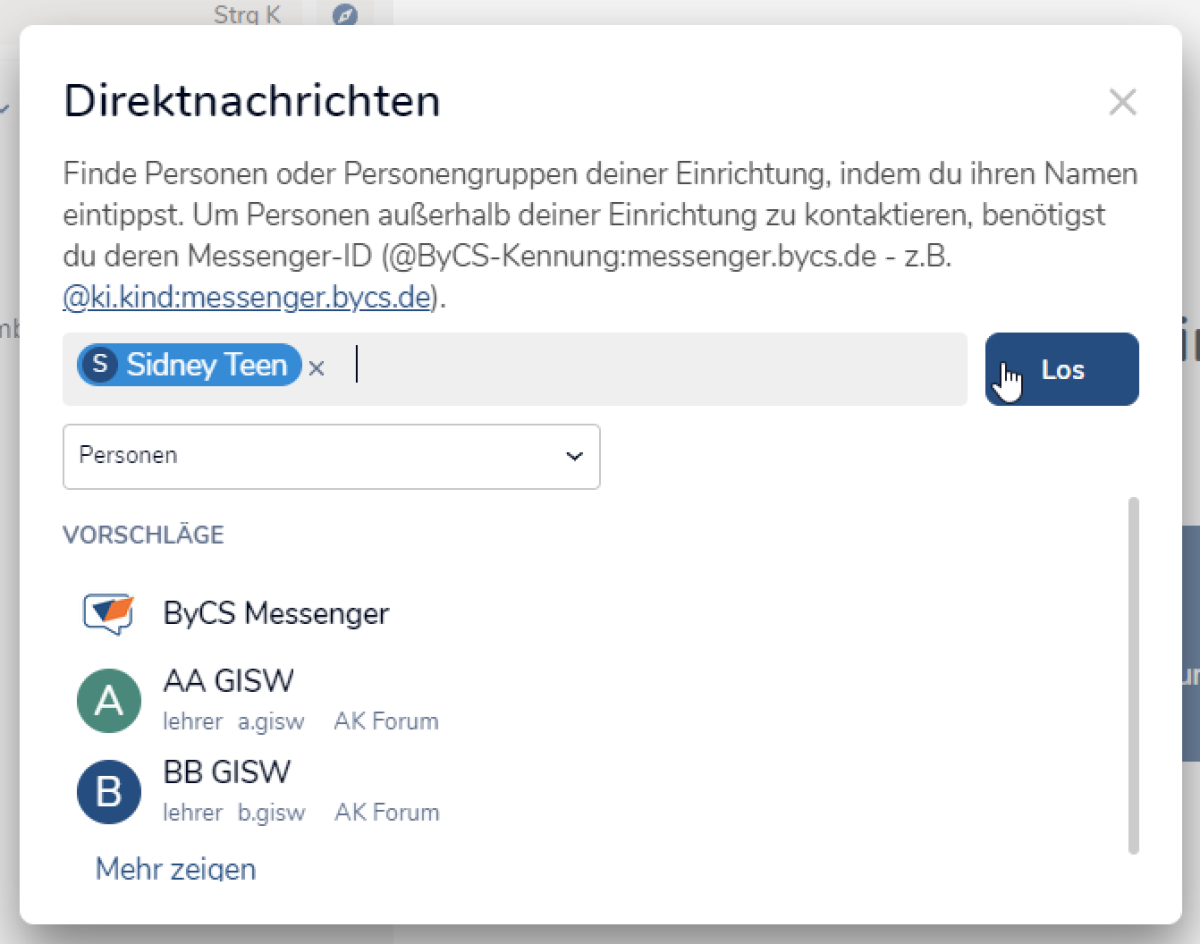Click the S avatar in the recipient chip

coord(99,365)
